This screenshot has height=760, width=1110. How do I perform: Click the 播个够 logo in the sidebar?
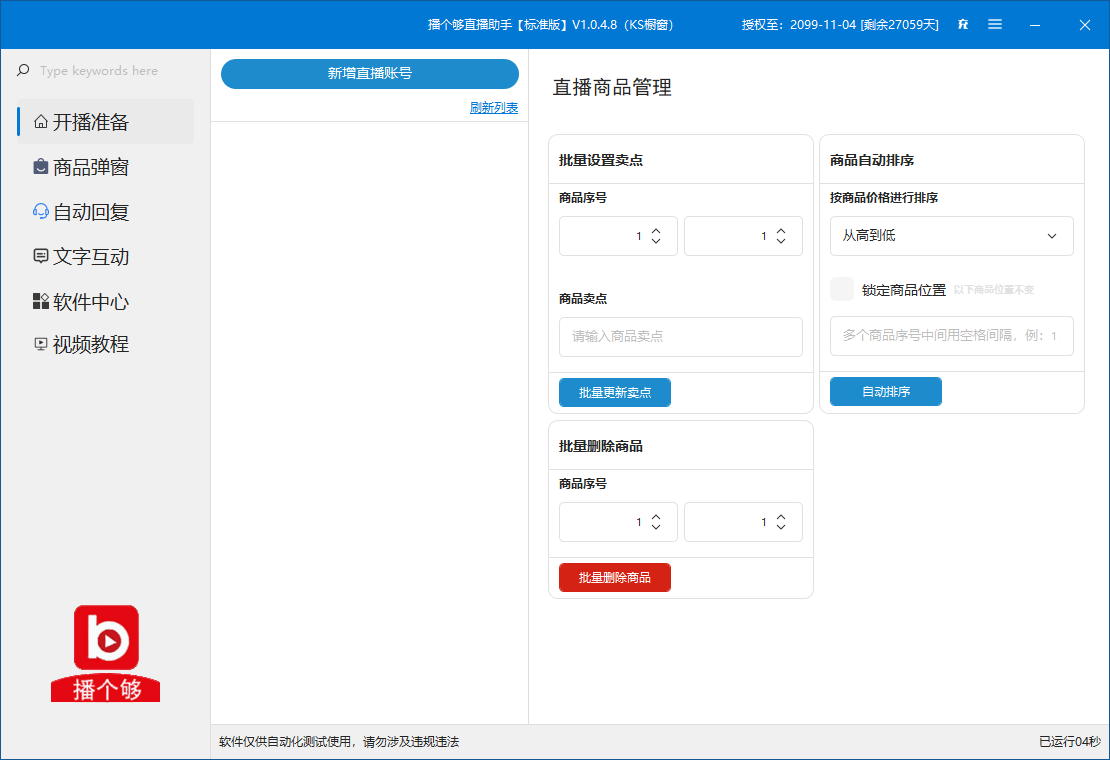(106, 652)
